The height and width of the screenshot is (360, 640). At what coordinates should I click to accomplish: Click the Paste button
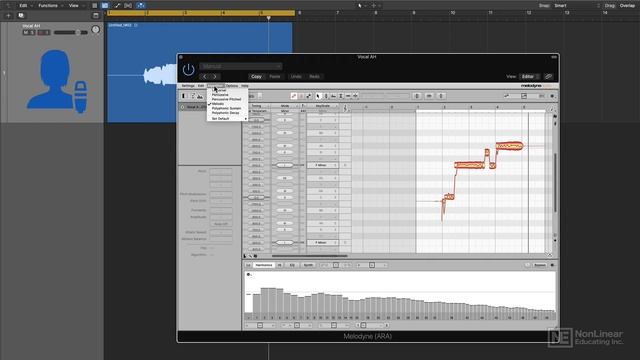[275, 76]
